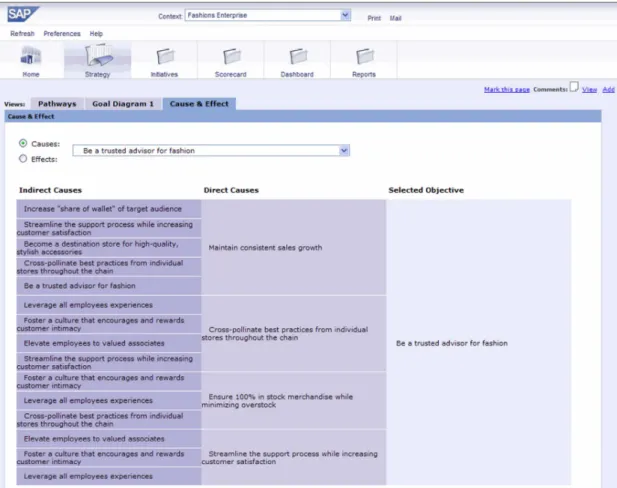
Task: Click the Add comment link
Action: 608,90
